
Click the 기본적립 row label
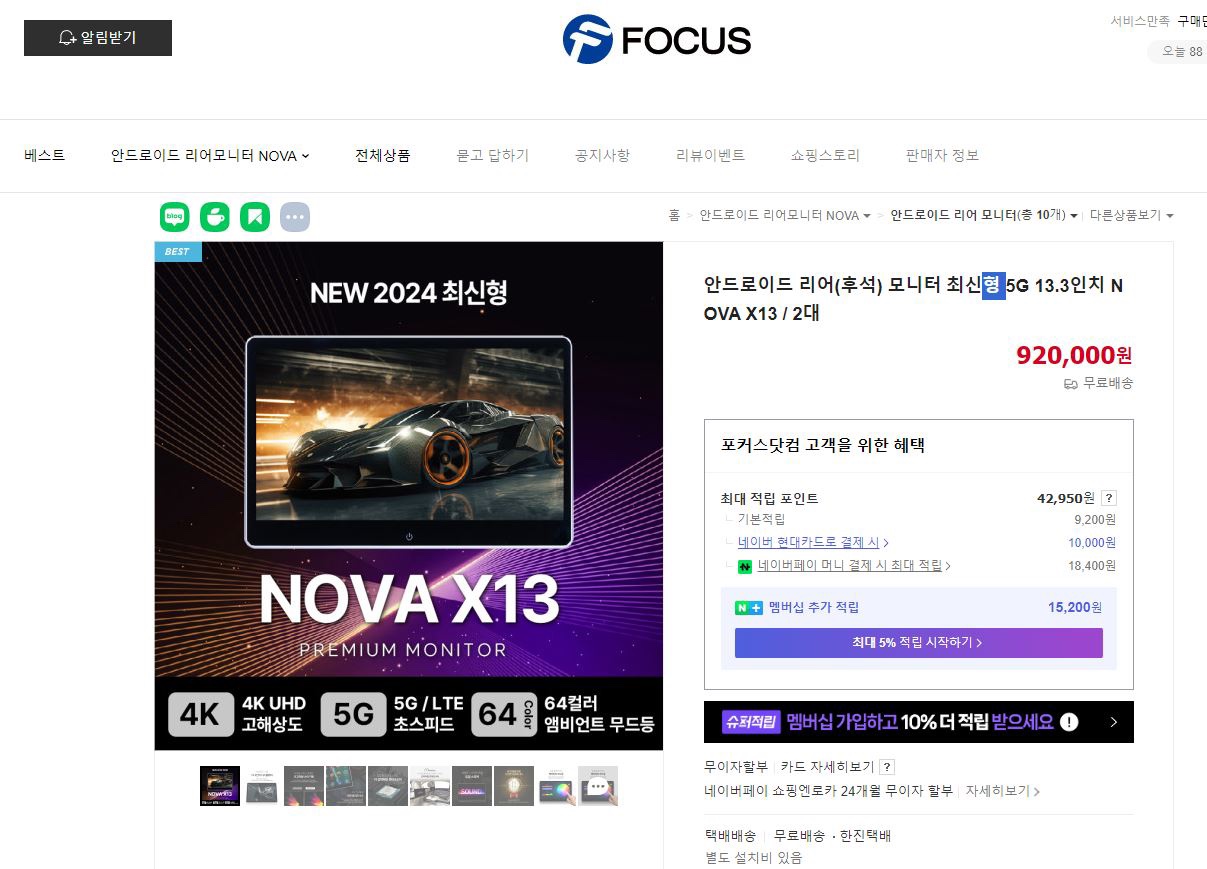tap(761, 519)
